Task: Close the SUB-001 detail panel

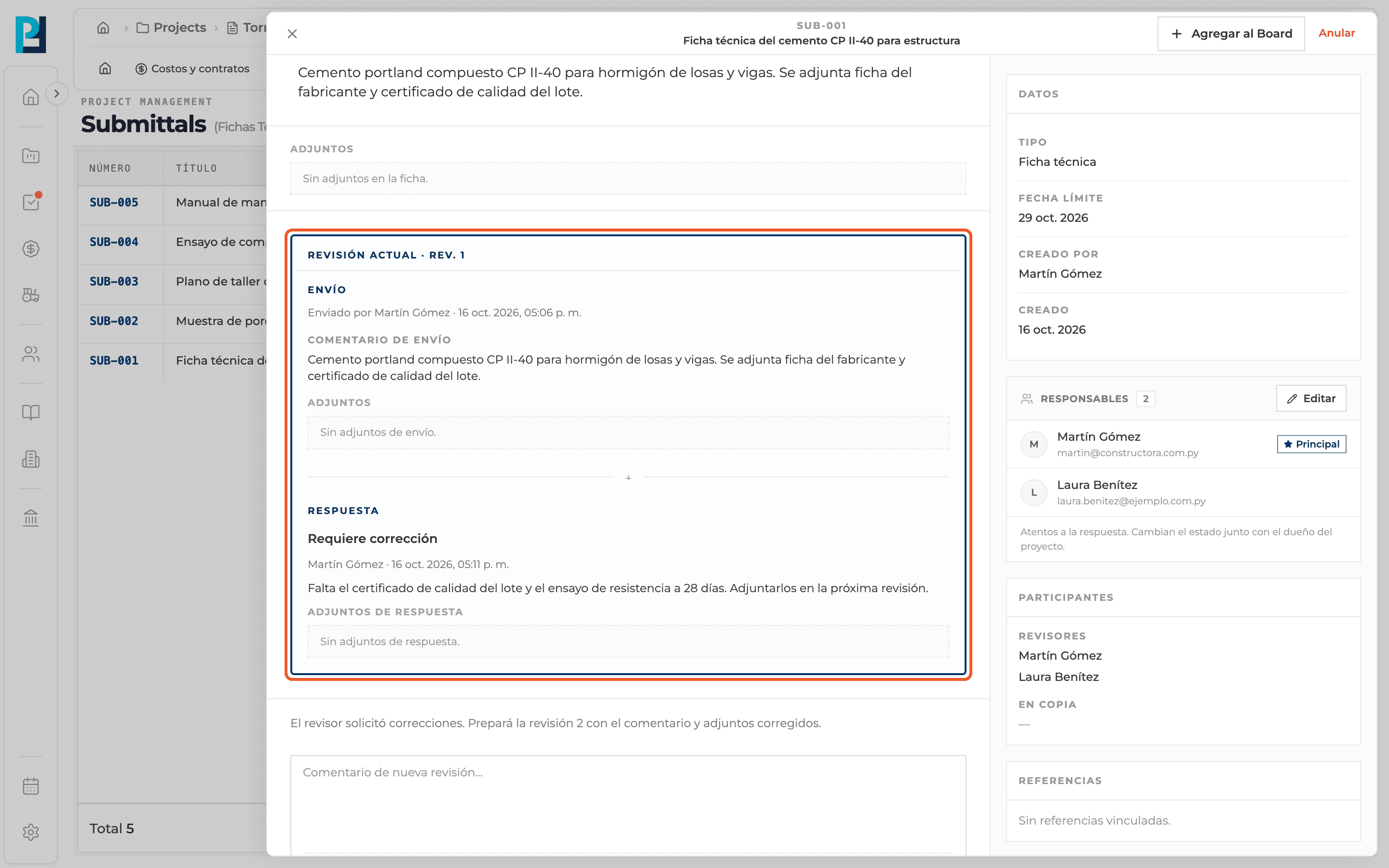Action: click(x=292, y=34)
